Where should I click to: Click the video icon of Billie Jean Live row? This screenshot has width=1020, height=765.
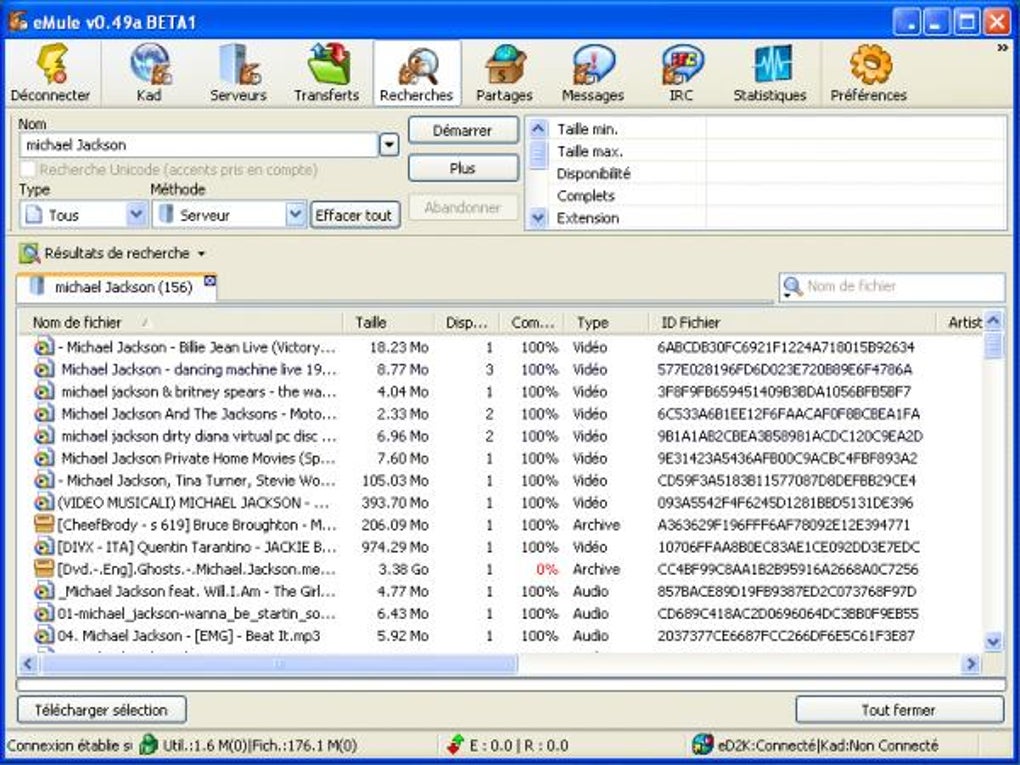point(44,347)
